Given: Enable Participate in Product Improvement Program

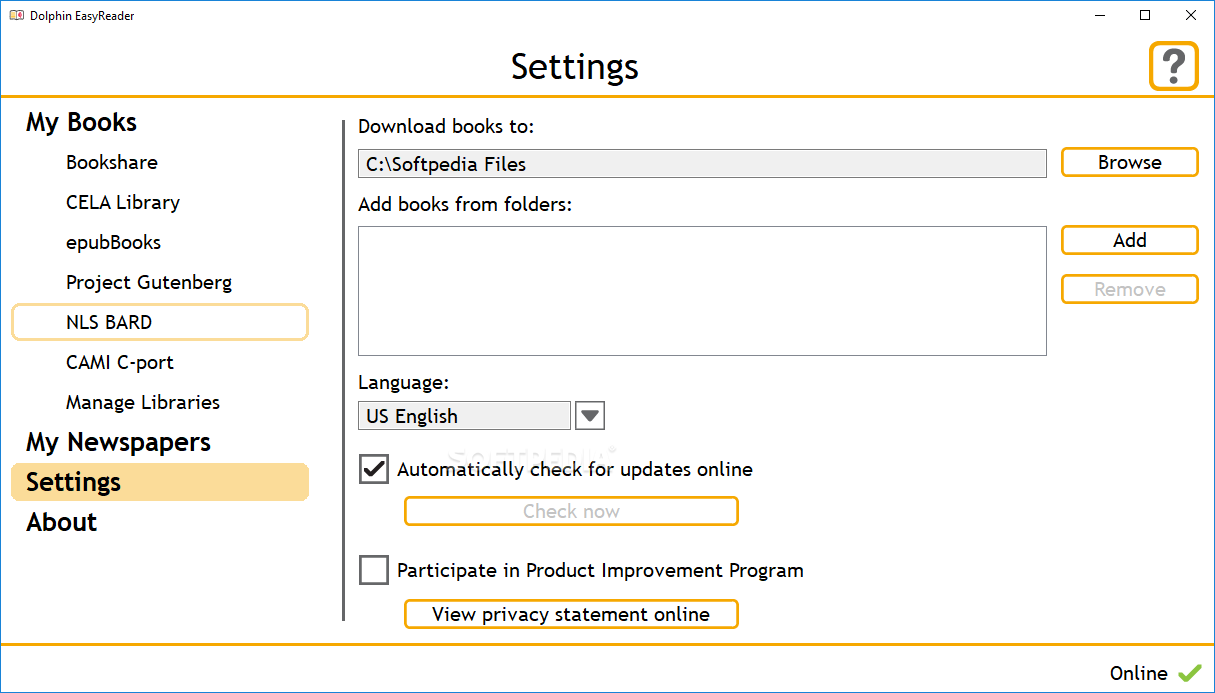Looking at the screenshot, I should click(x=374, y=570).
